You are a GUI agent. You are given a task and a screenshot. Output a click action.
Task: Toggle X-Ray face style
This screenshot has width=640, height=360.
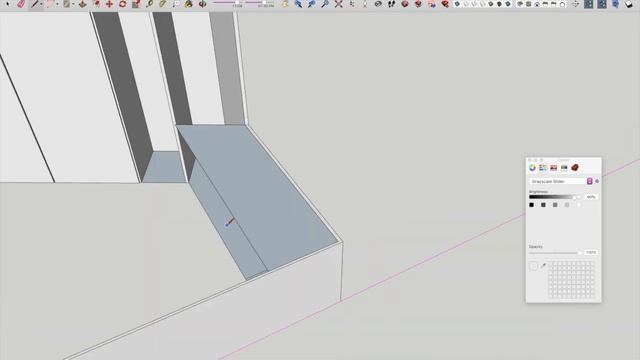[x=457, y=4]
